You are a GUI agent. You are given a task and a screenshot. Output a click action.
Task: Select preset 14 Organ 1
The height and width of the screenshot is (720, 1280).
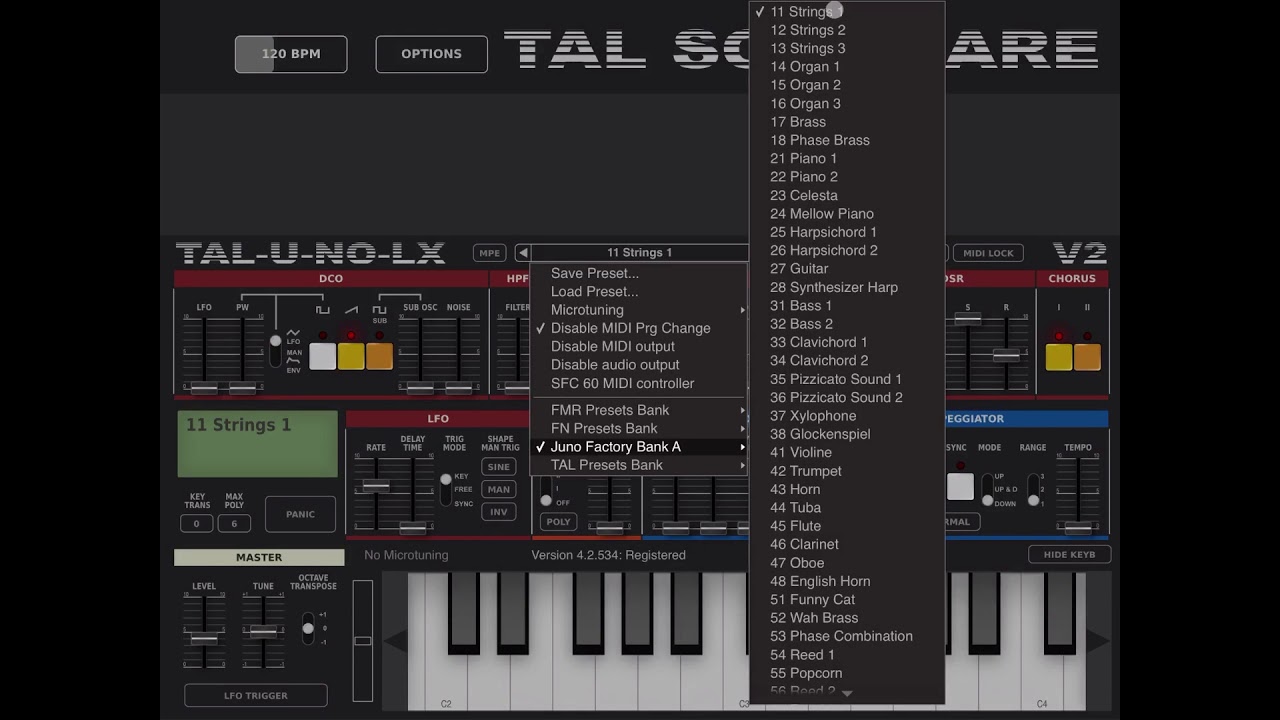(x=847, y=66)
